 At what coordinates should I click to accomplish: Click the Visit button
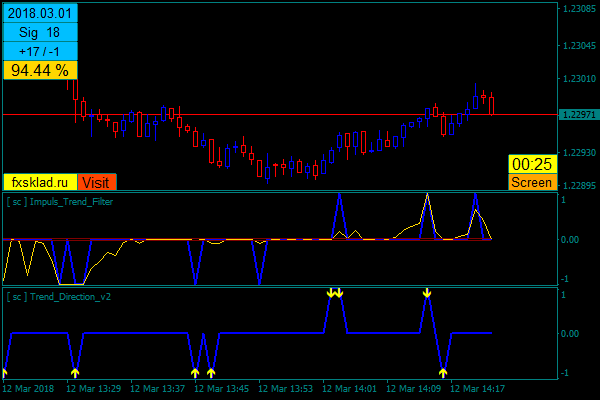pos(97,183)
